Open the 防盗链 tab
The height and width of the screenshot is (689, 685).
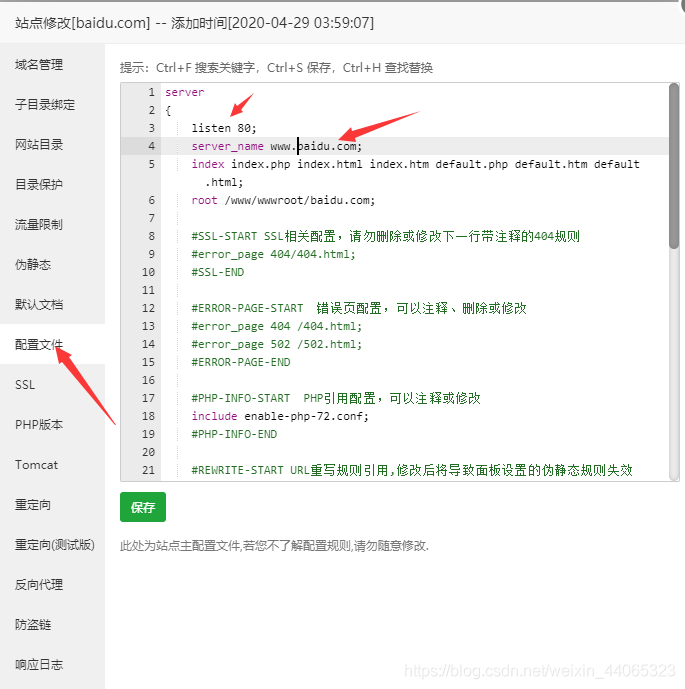(x=33, y=624)
